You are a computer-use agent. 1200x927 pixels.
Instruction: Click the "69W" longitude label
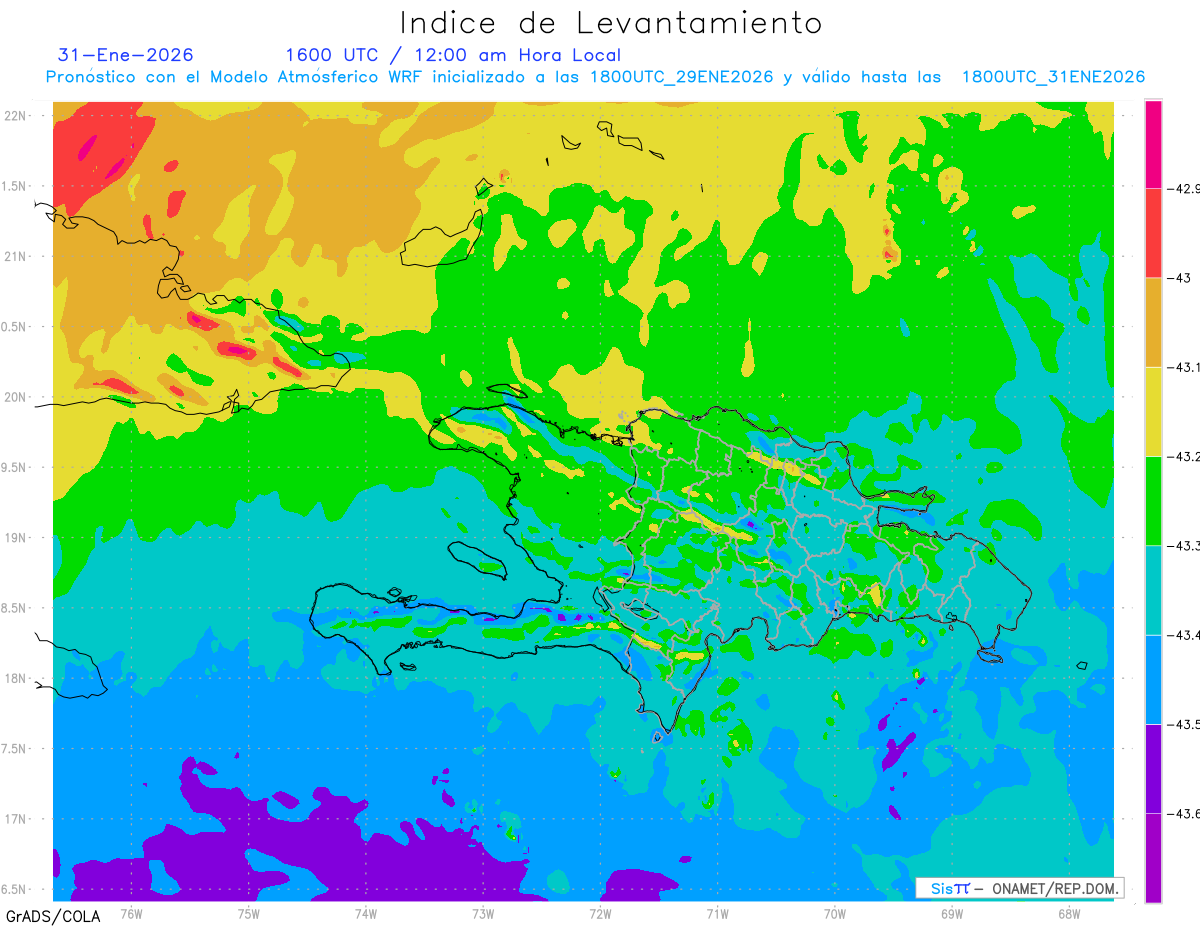951,913
